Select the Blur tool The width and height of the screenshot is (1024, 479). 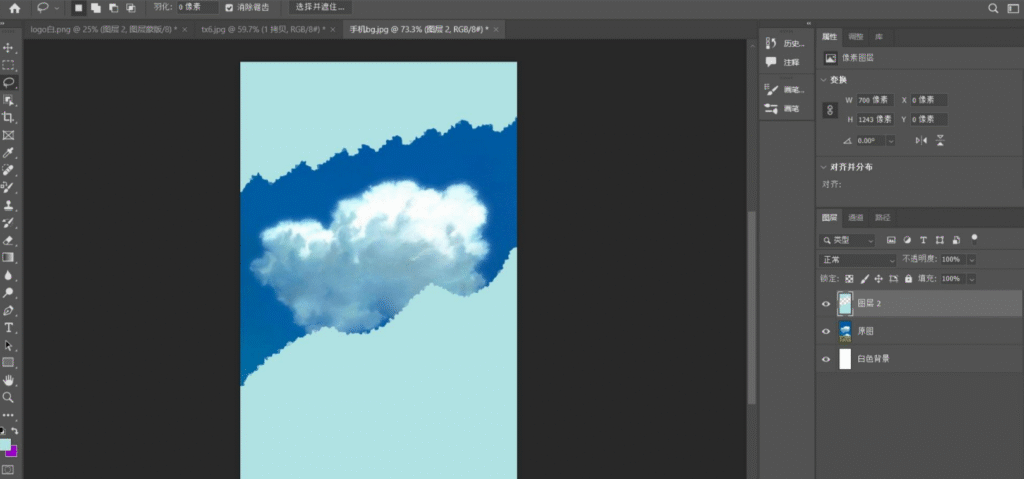click(x=8, y=275)
